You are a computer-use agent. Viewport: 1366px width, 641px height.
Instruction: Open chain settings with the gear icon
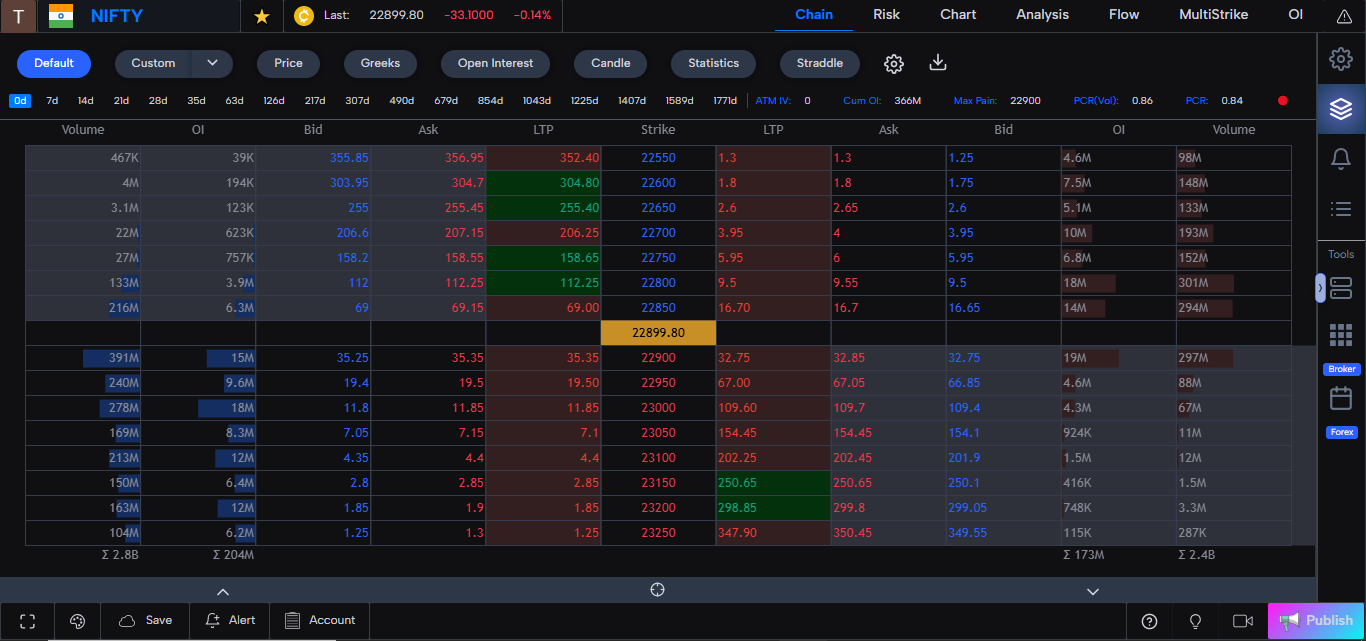pyautogui.click(x=893, y=63)
